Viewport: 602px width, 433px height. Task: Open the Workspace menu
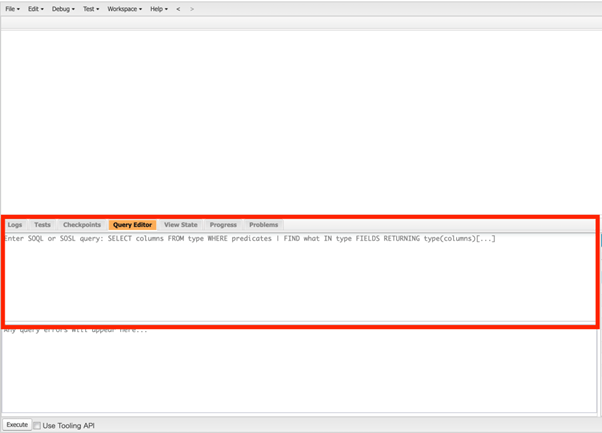[x=124, y=9]
